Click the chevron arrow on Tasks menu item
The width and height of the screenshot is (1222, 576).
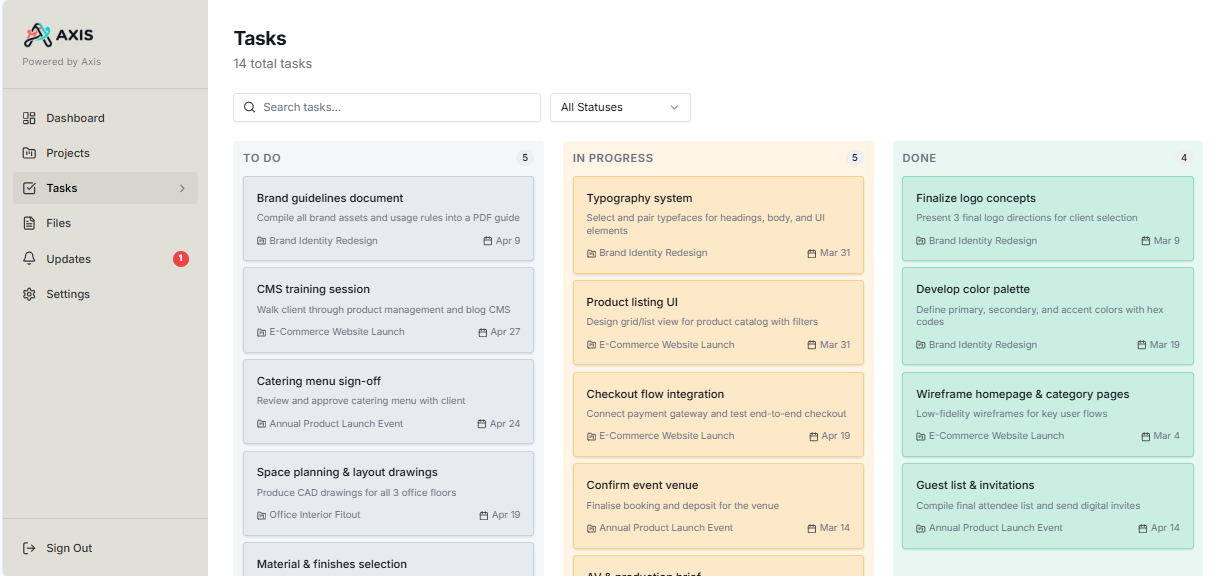coord(182,188)
